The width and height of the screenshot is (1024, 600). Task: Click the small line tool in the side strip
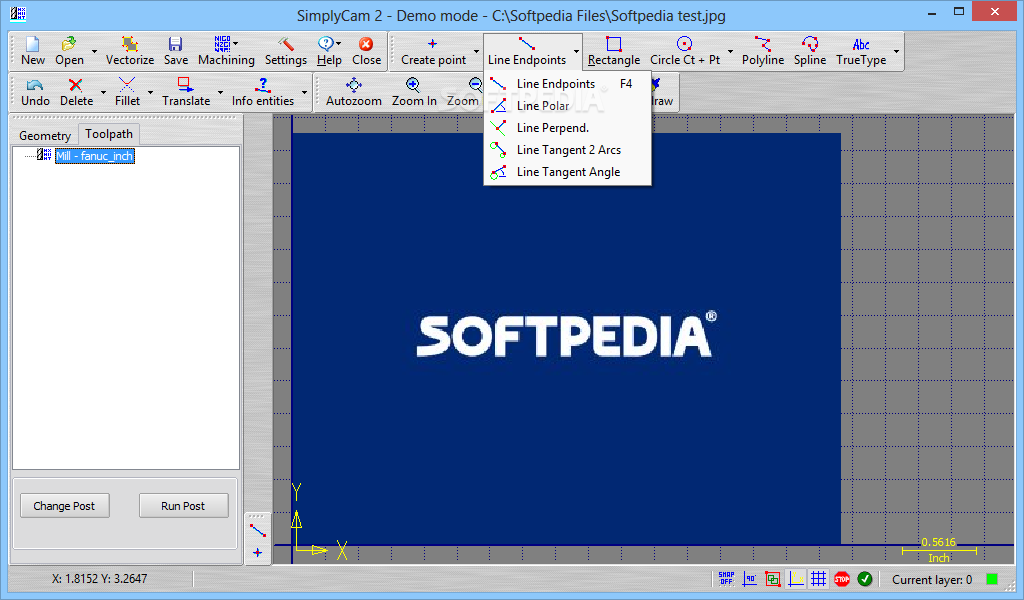click(257, 530)
